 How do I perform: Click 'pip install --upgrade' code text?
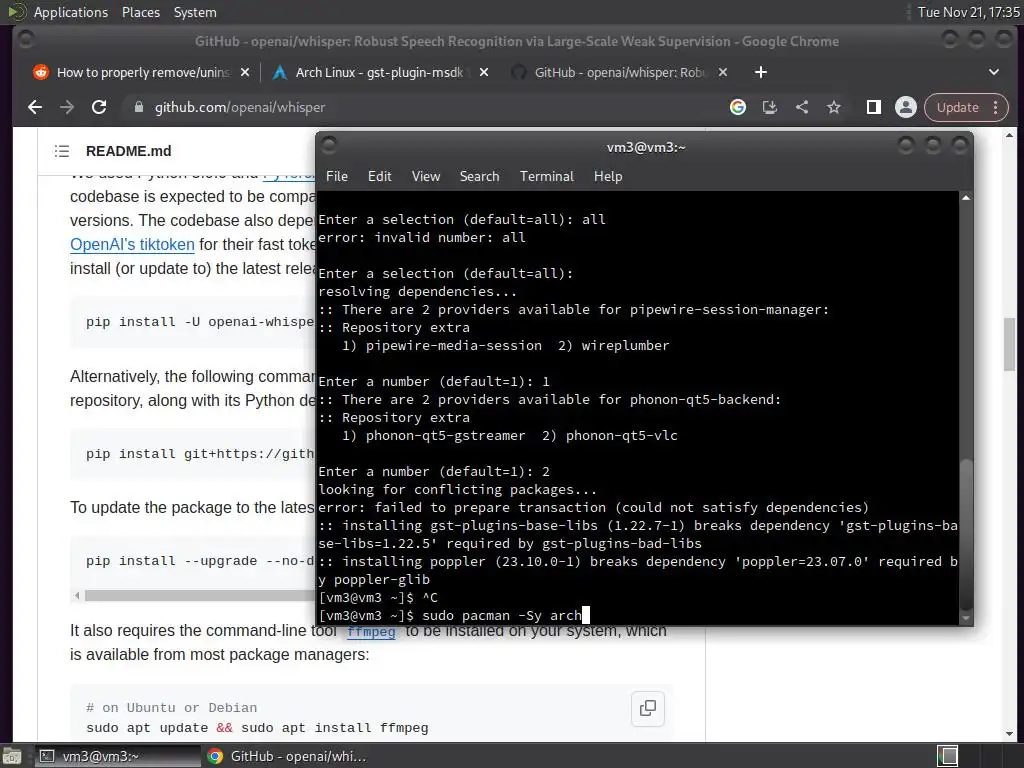point(200,561)
